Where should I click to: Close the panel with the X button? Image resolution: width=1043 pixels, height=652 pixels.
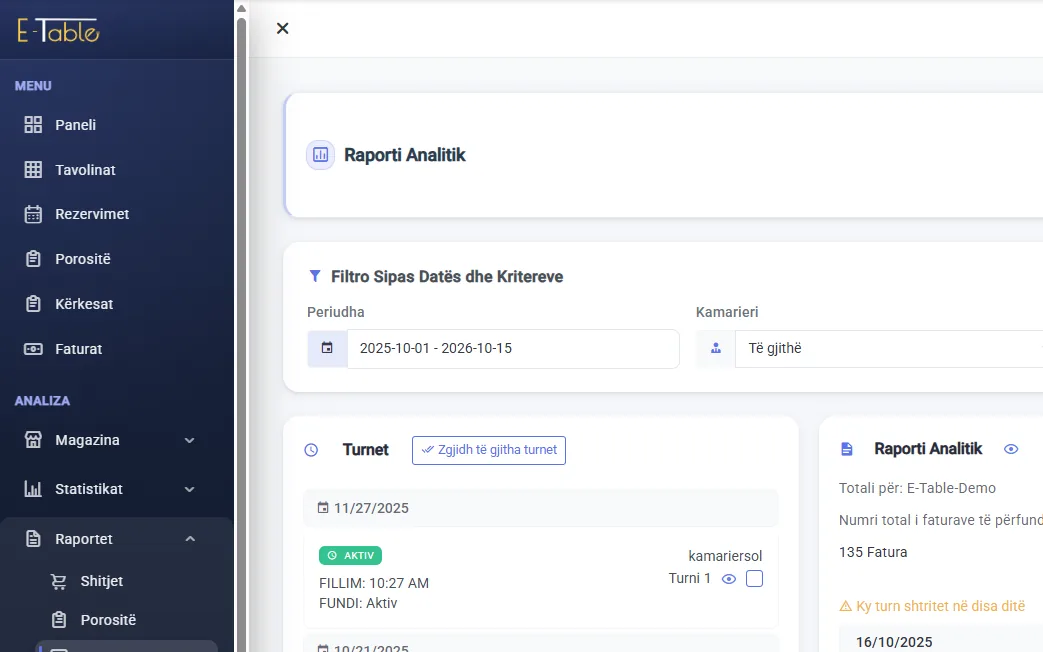coord(283,28)
